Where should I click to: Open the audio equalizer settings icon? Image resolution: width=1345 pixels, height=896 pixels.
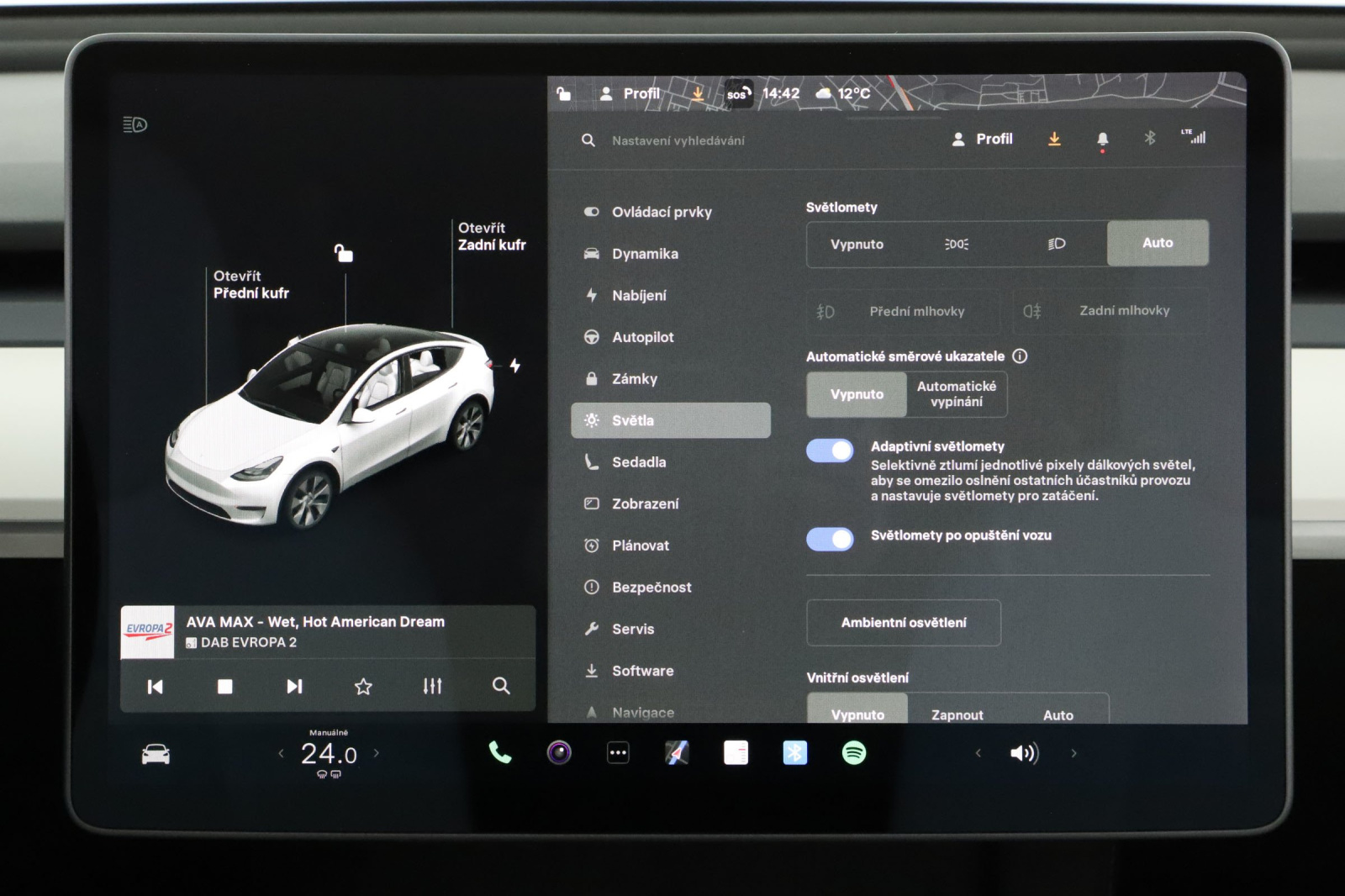(x=432, y=687)
